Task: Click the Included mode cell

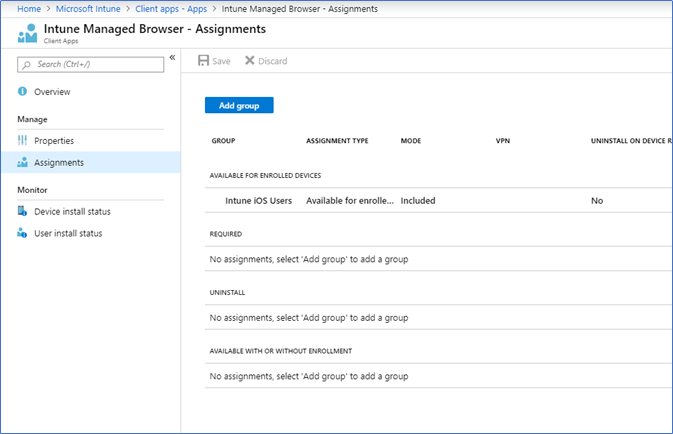Action: [x=418, y=200]
